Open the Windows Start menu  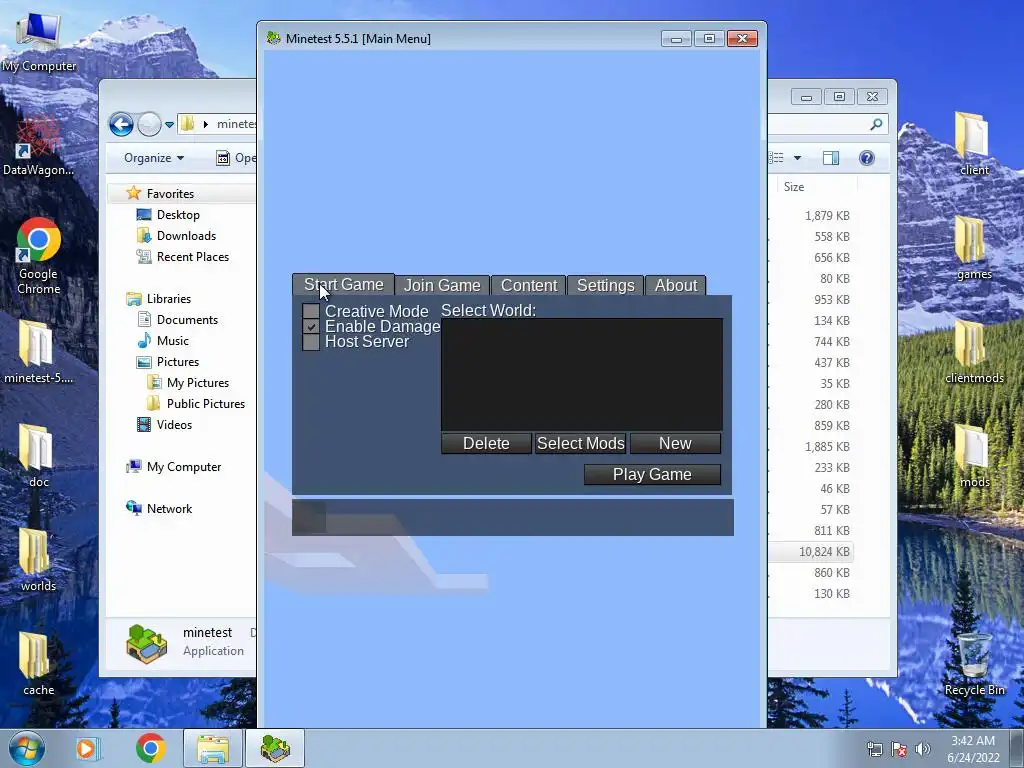27,748
